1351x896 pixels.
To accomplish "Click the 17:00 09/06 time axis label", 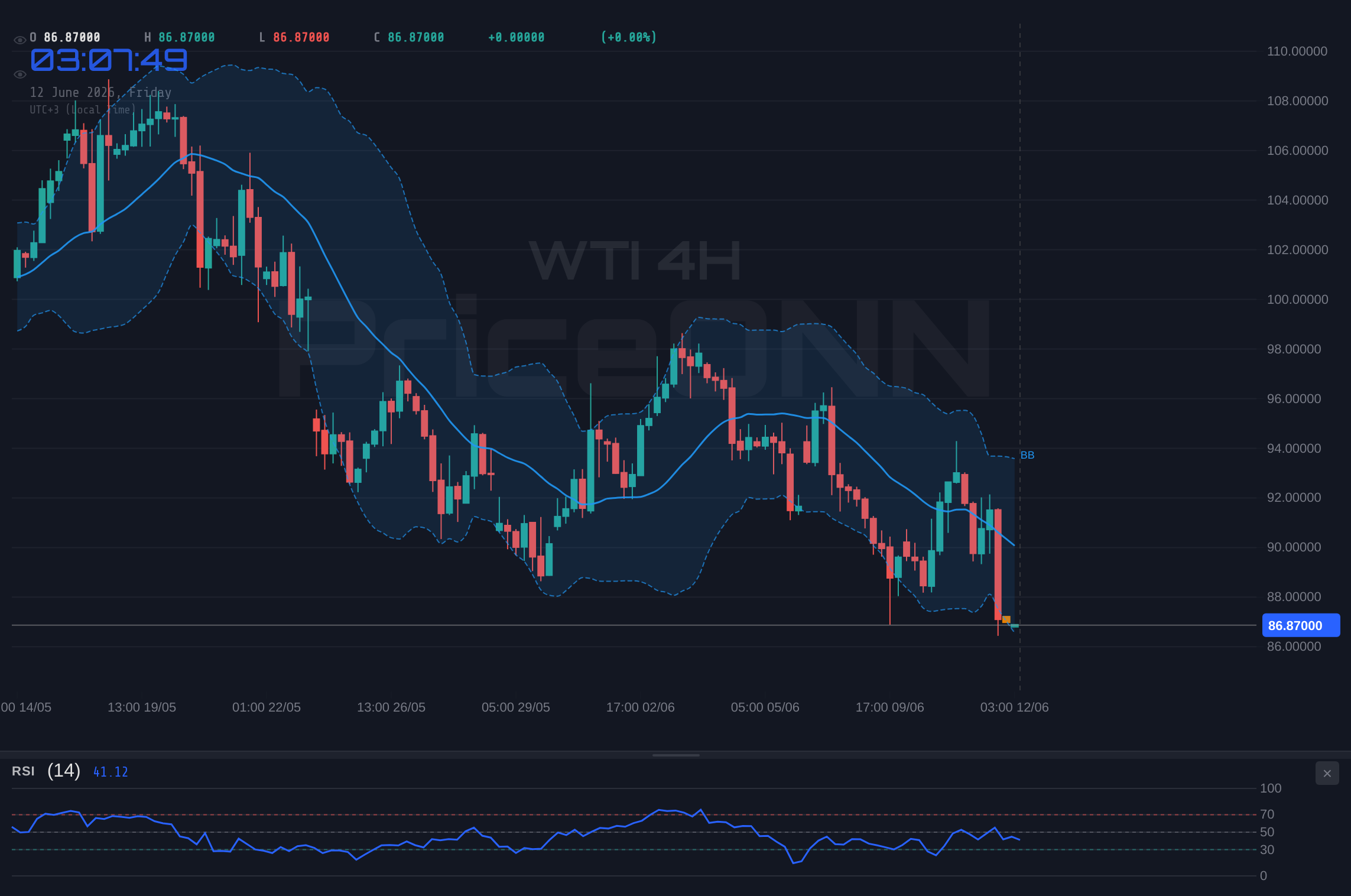I will [890, 707].
